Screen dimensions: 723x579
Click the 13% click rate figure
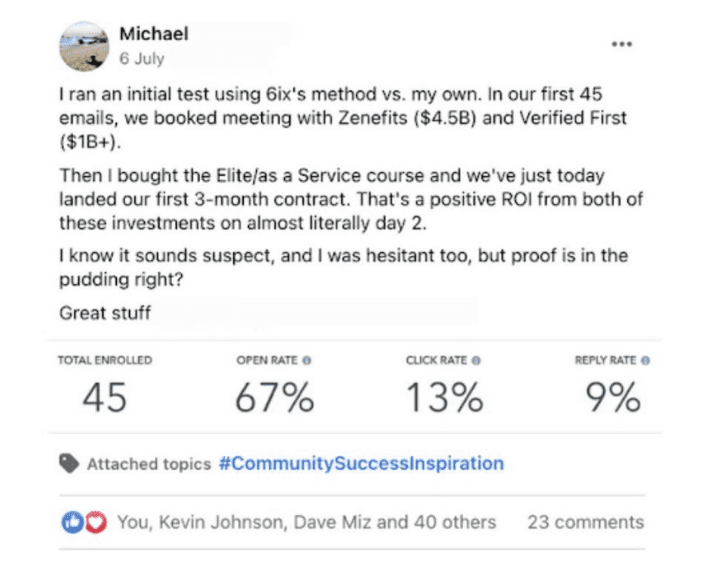coord(444,397)
